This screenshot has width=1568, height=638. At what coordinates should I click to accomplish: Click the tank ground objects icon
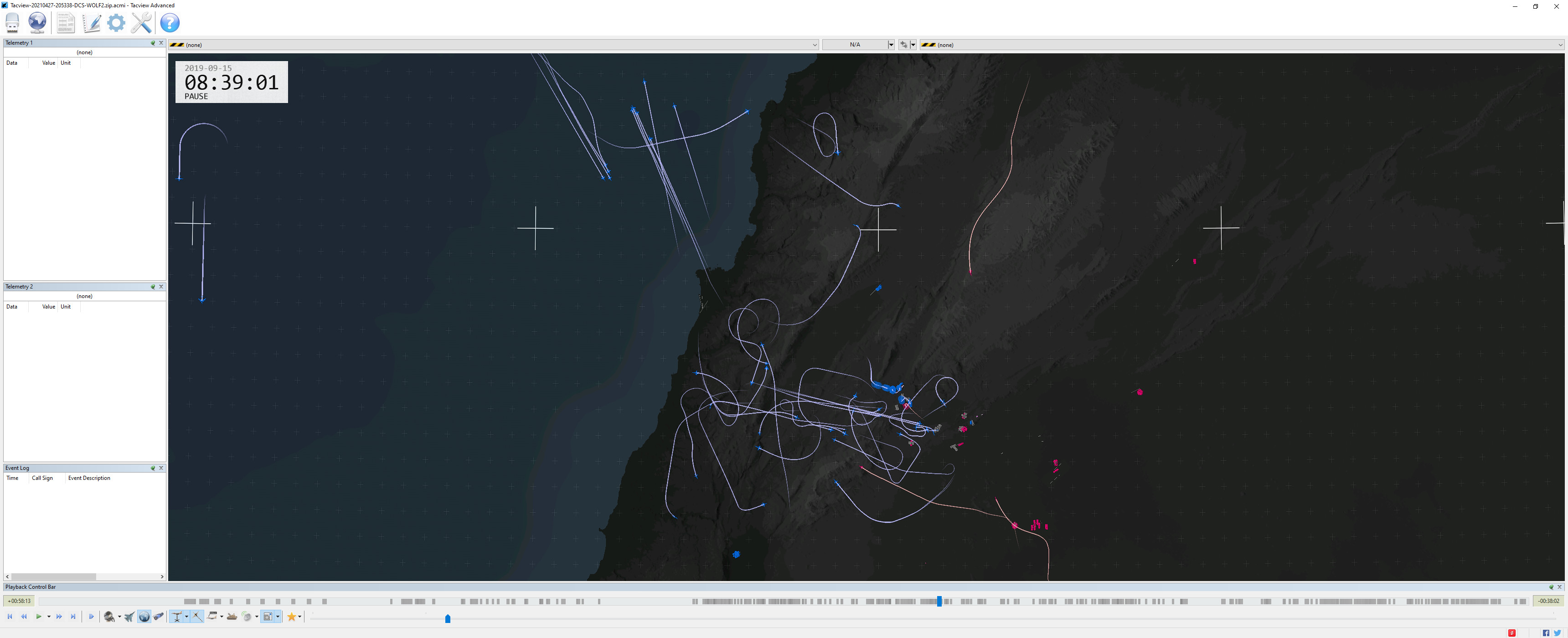231,617
